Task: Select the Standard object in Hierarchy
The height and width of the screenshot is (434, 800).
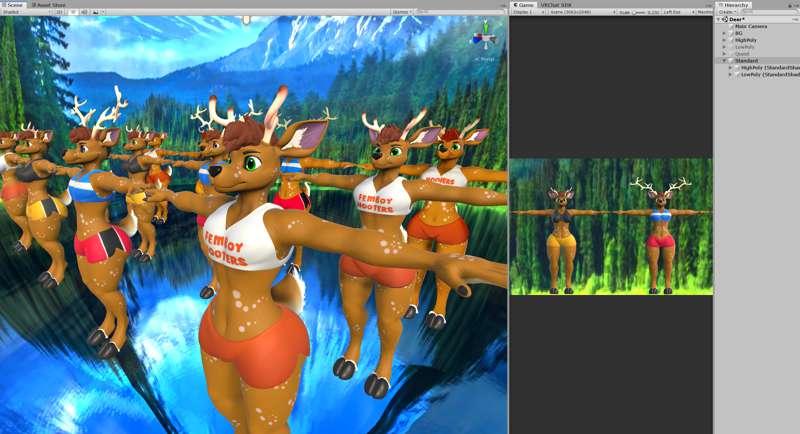Action: tap(746, 61)
